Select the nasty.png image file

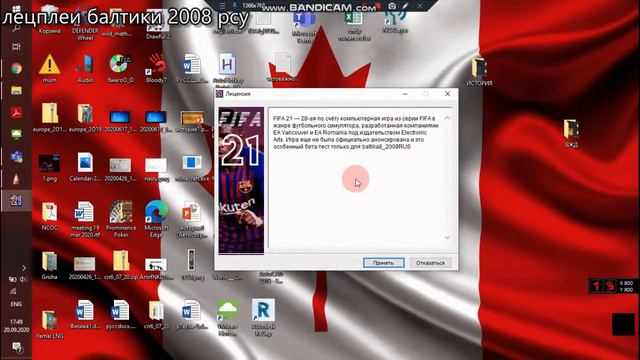click(x=156, y=169)
